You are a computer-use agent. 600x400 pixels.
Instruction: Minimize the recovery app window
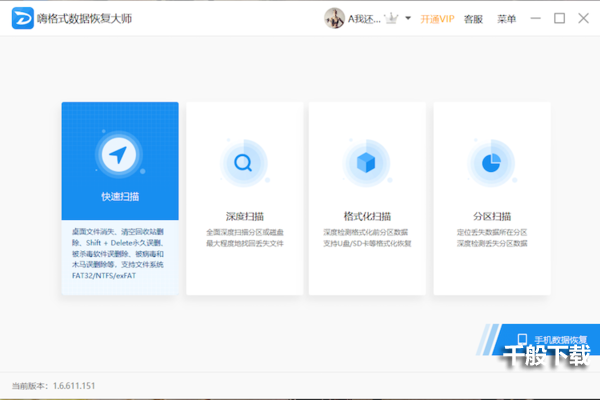(536, 18)
